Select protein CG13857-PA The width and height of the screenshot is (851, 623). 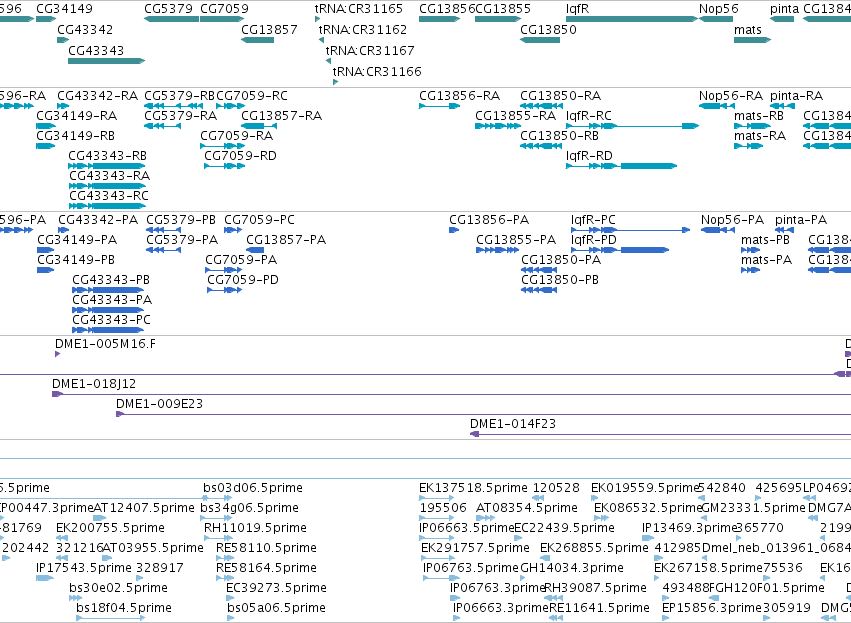255,250
